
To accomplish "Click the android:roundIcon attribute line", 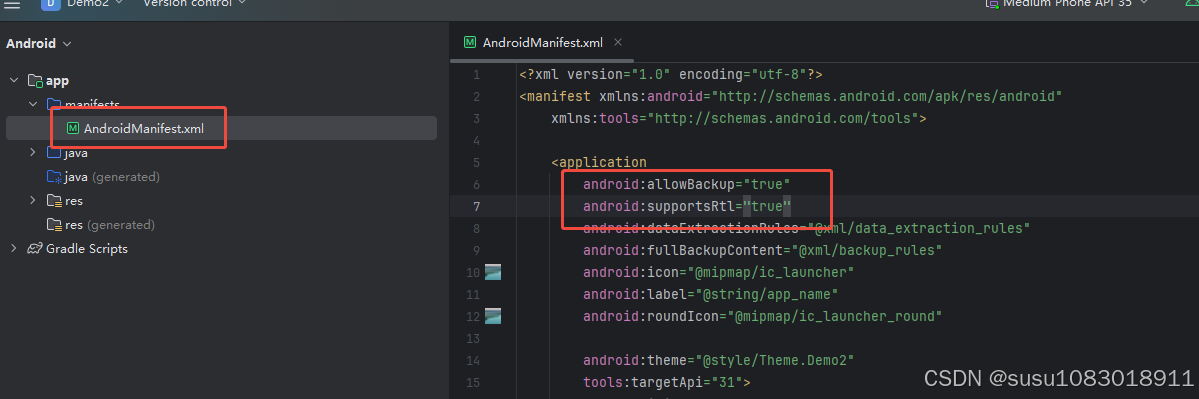I will coord(762,316).
